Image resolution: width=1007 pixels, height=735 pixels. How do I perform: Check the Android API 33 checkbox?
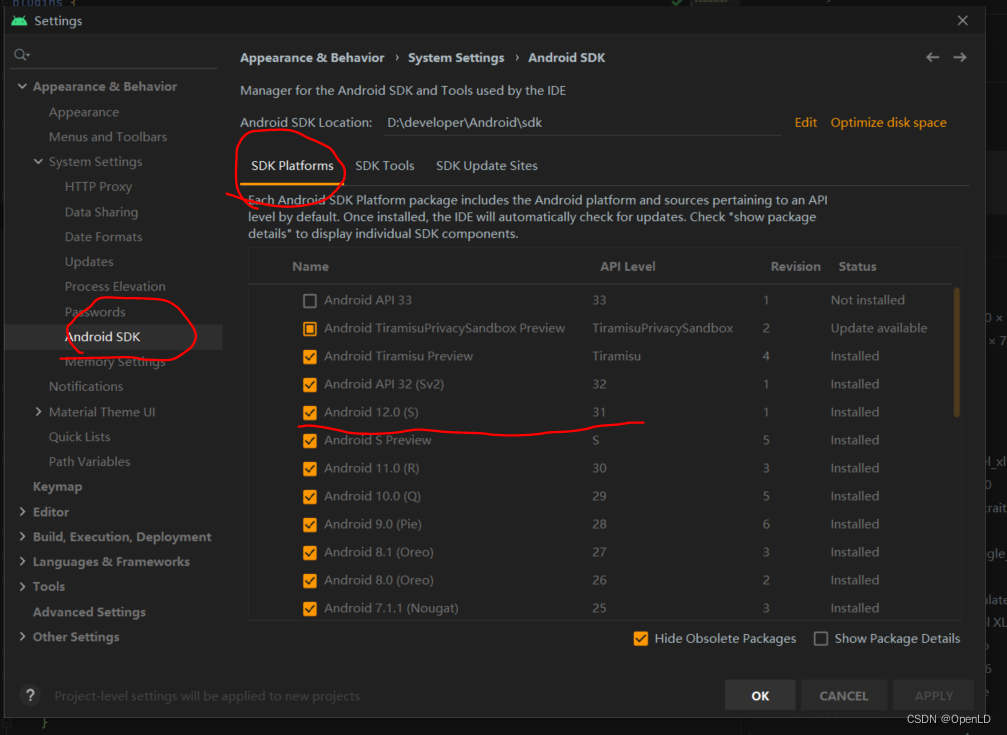click(x=310, y=300)
